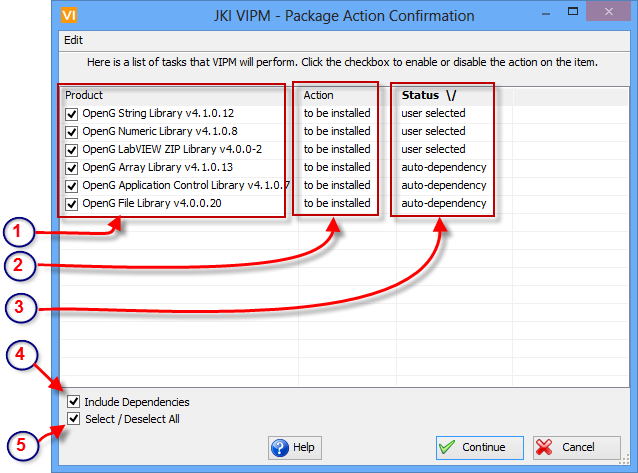
Task: Click the VI application icon in title bar
Action: 69,15
